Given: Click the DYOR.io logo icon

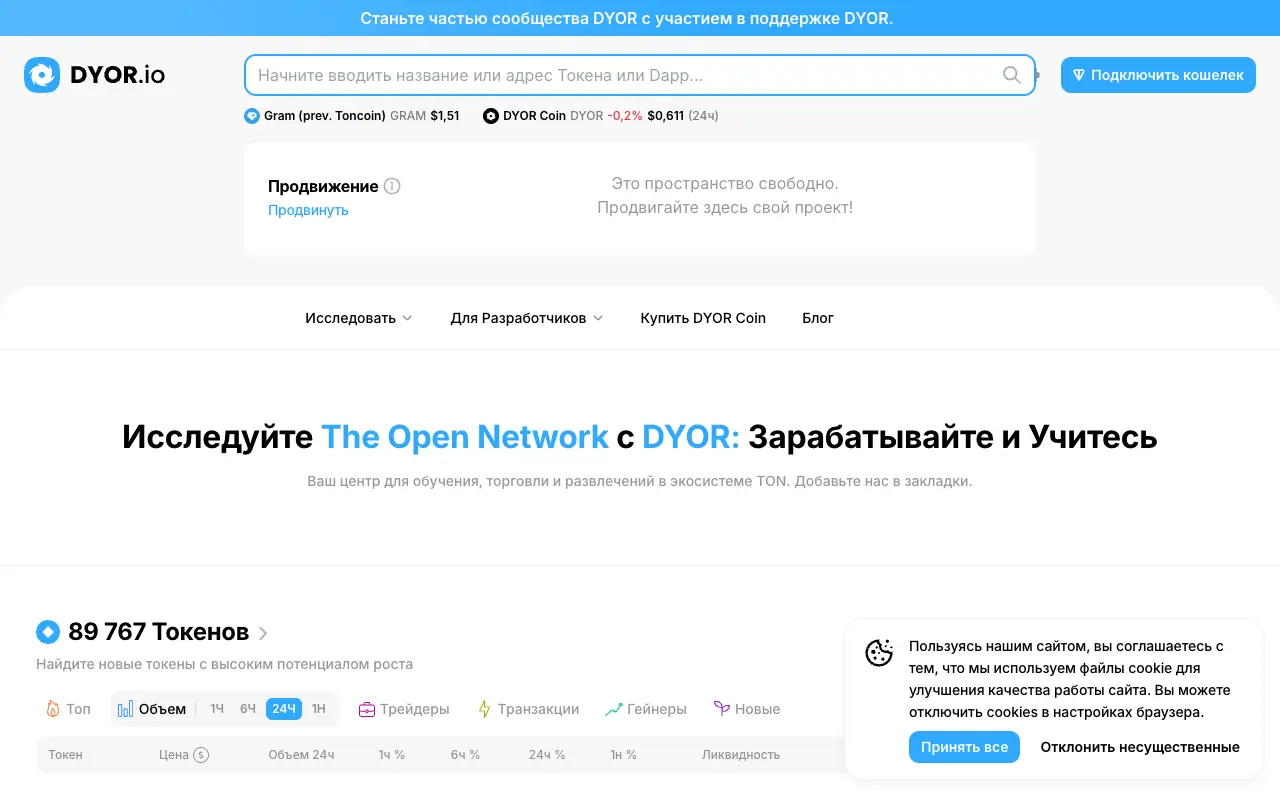Looking at the screenshot, I should (42, 75).
